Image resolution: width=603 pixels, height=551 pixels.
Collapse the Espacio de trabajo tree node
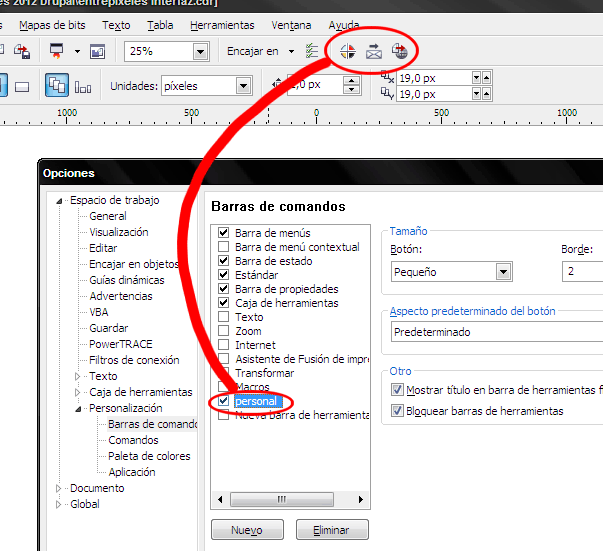(x=59, y=201)
